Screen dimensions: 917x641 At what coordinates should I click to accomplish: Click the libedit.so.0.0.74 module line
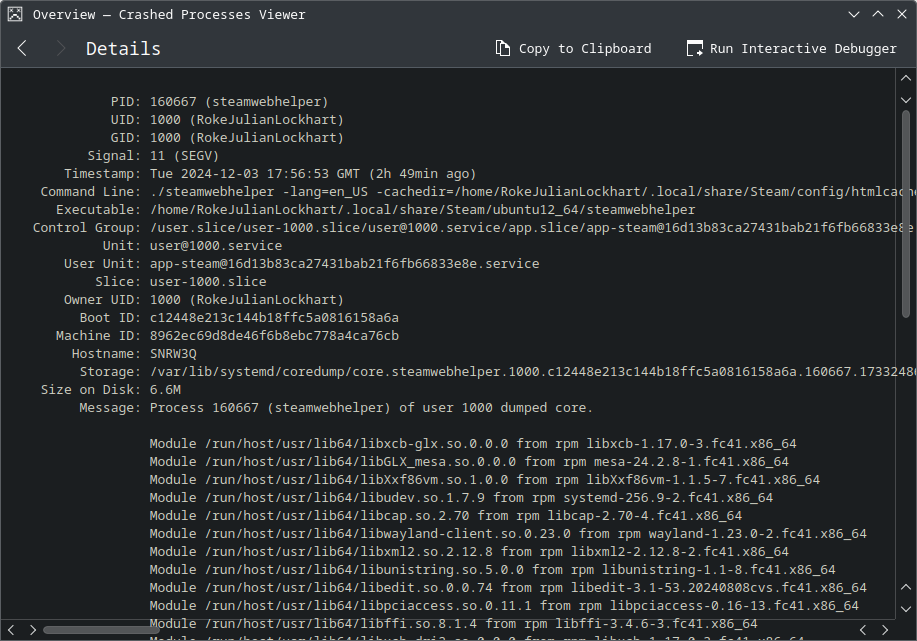pyautogui.click(x=508, y=588)
